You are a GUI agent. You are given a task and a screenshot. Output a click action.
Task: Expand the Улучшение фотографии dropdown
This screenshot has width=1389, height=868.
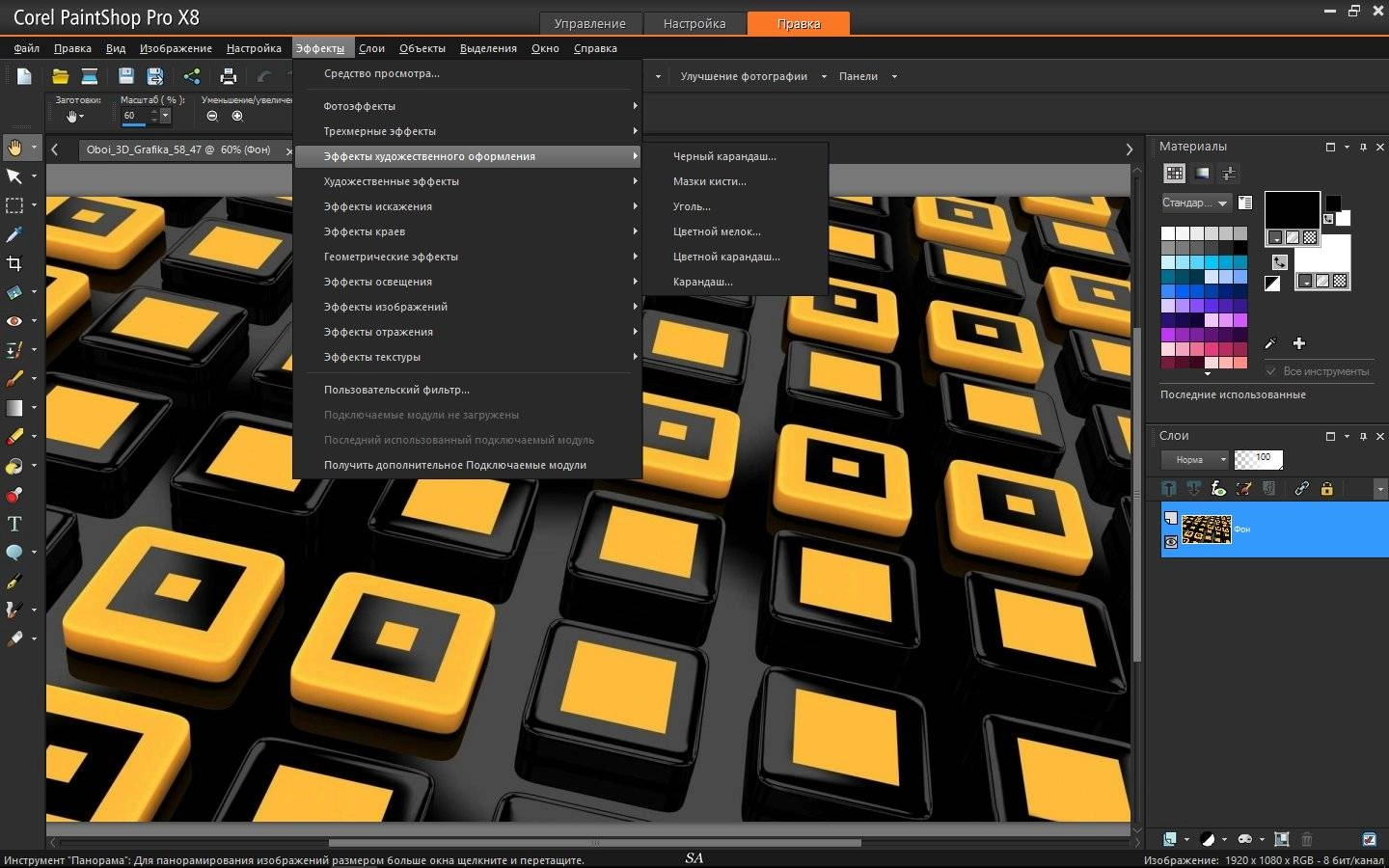click(824, 76)
